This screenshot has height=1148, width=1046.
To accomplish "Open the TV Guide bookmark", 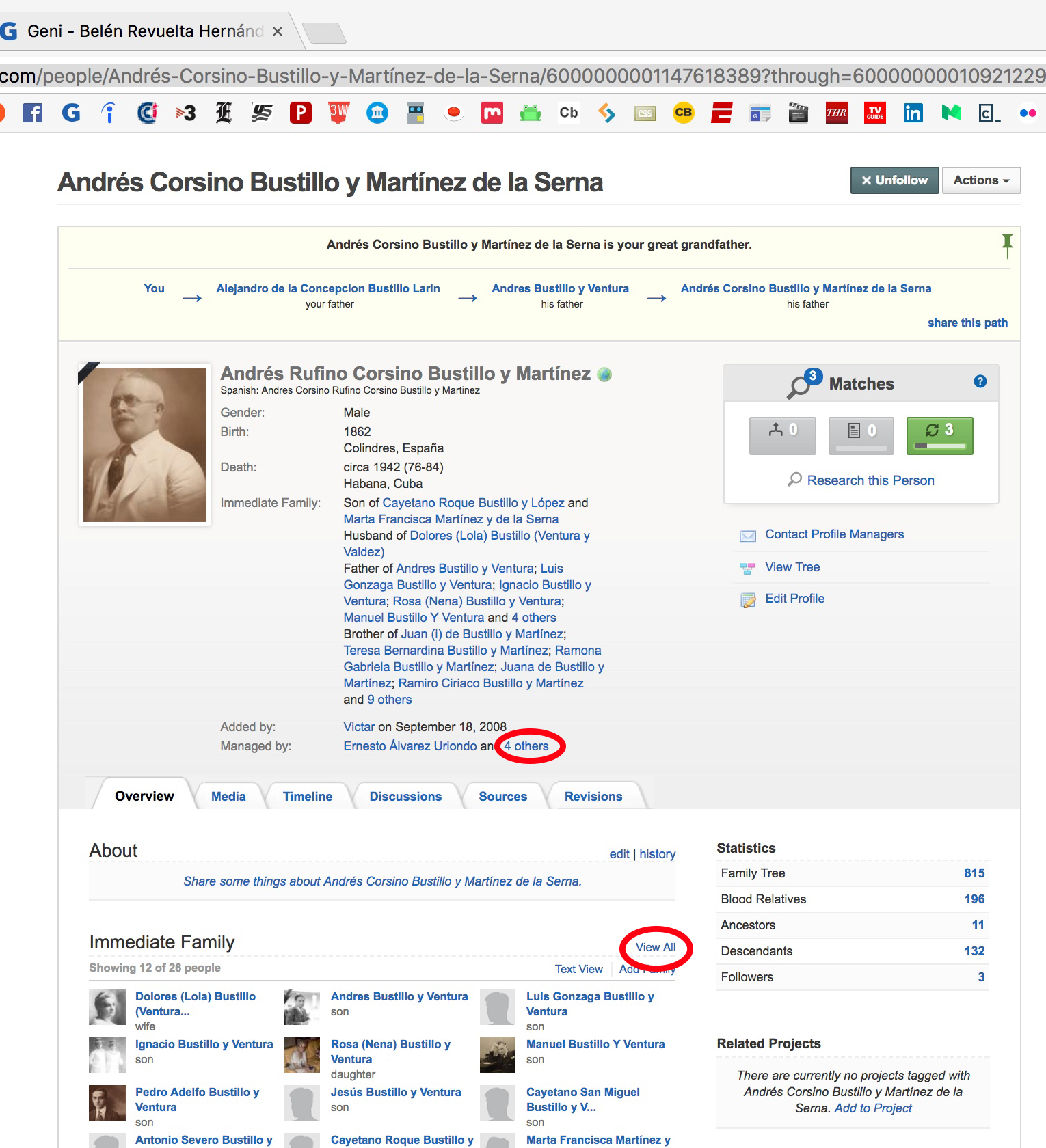I will (875, 113).
